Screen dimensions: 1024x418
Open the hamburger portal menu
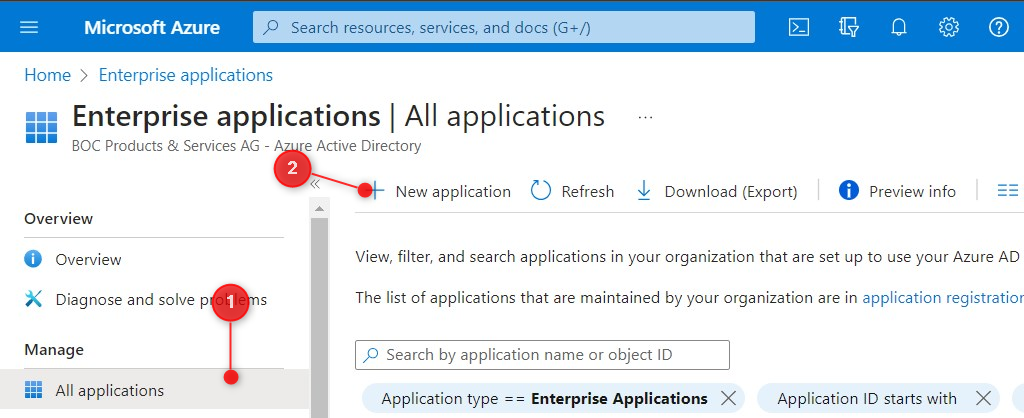coord(29,27)
